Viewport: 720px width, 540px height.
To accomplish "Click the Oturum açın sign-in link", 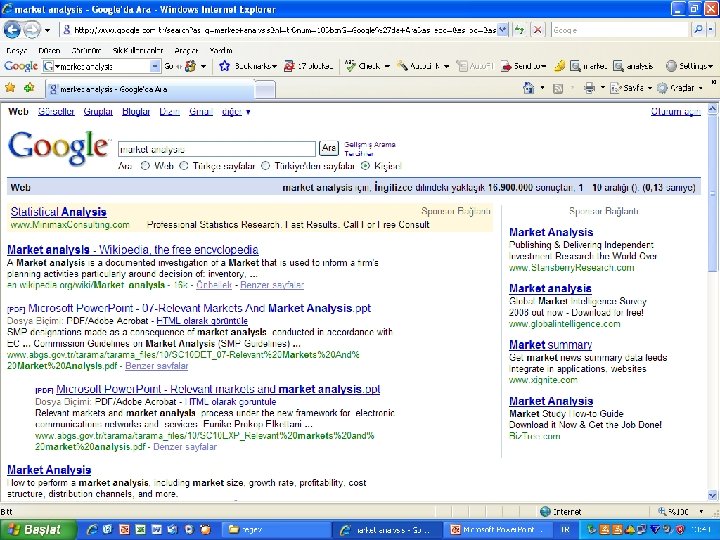I will (x=675, y=112).
